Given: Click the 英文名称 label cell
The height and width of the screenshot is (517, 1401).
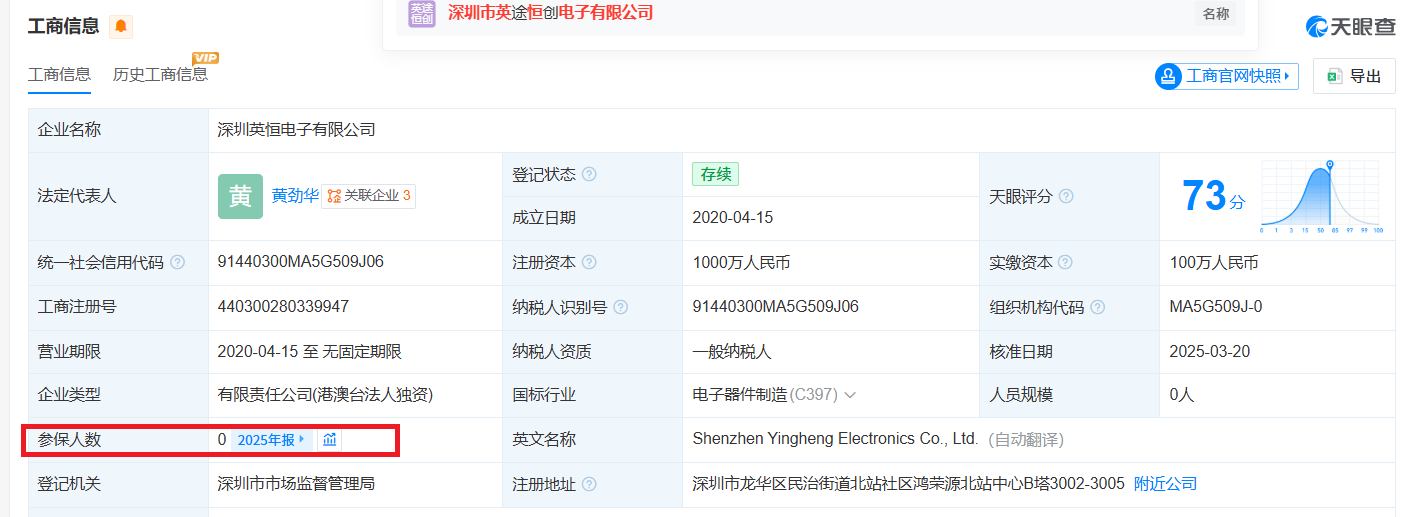Looking at the screenshot, I should [x=593, y=440].
